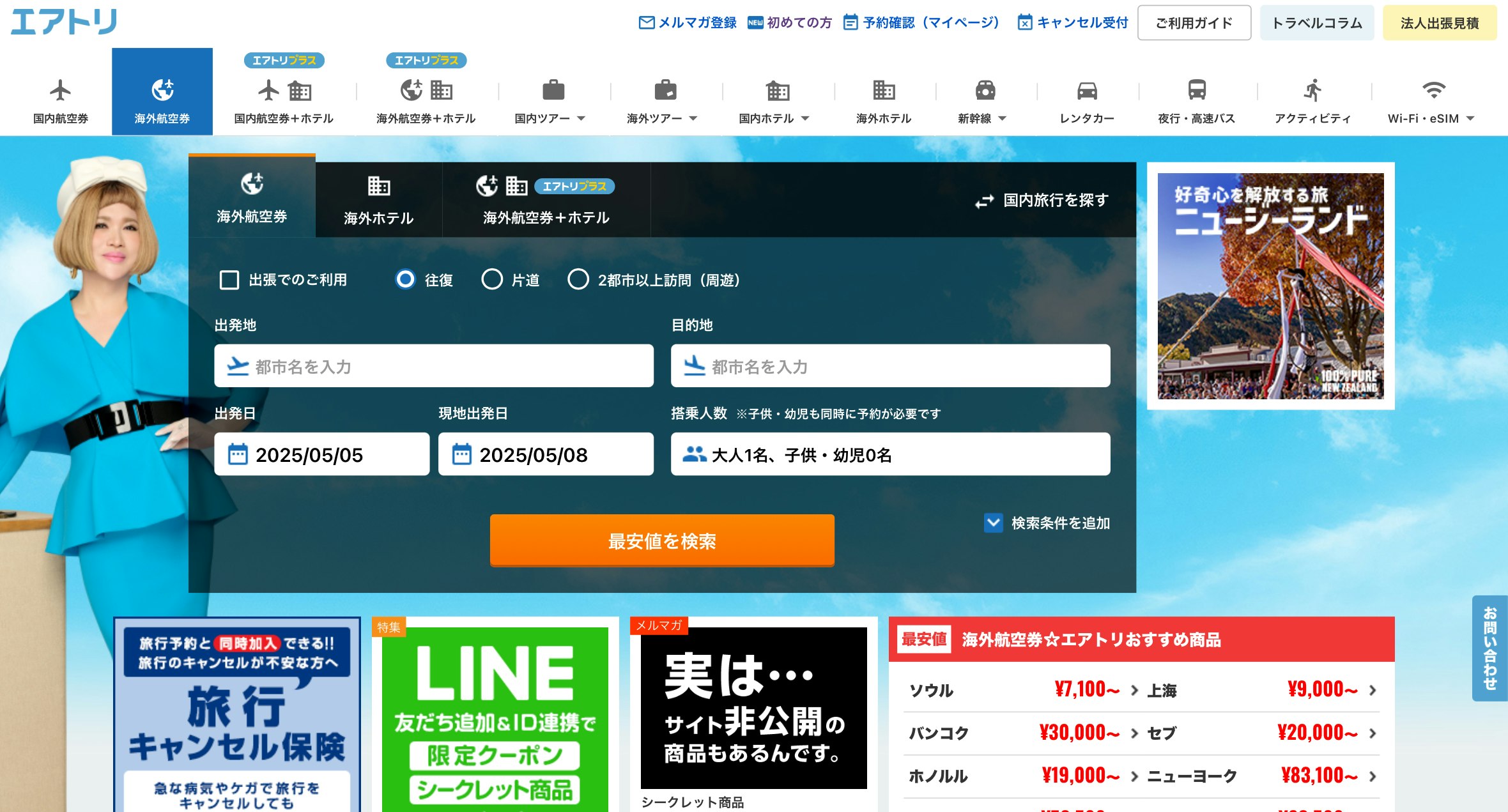Click the suitcase icon above 国内ツアー
This screenshot has width=1508, height=812.
tap(553, 90)
